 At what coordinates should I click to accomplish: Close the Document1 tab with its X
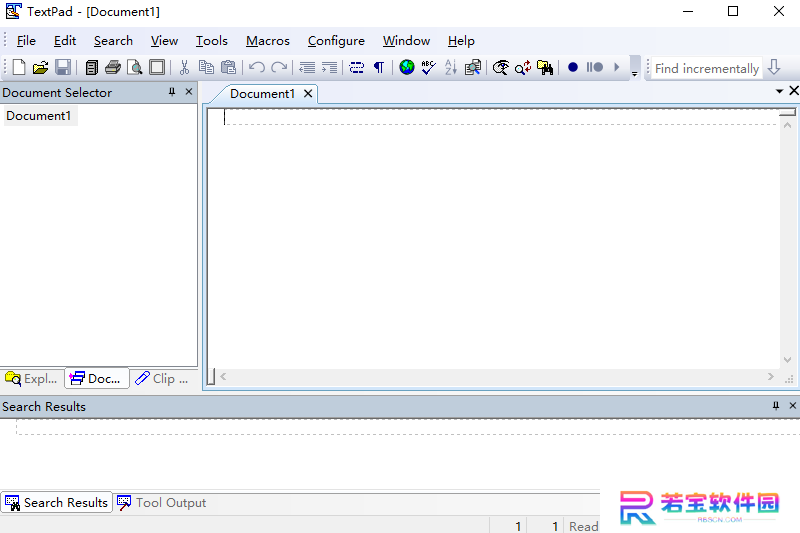click(x=308, y=94)
